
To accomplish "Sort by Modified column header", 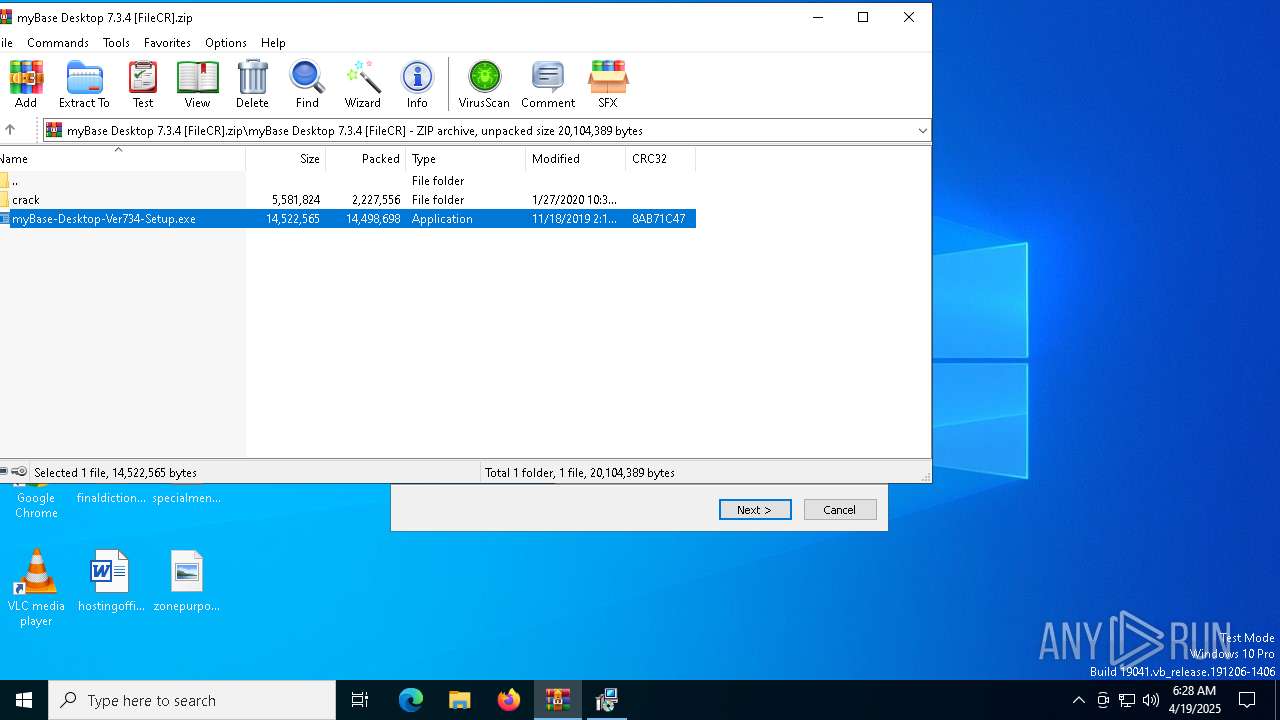I will click(576, 159).
